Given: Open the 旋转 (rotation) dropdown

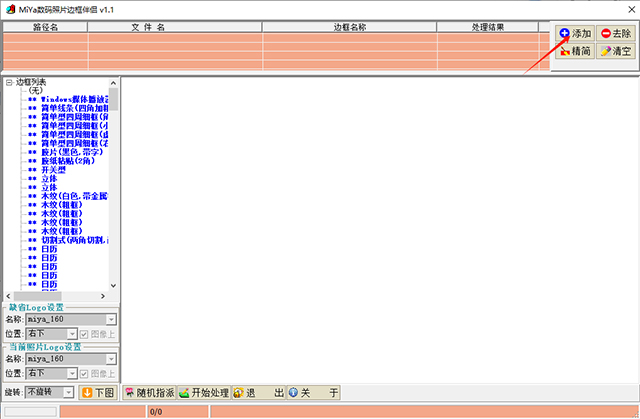Looking at the screenshot, I should click(69, 392).
